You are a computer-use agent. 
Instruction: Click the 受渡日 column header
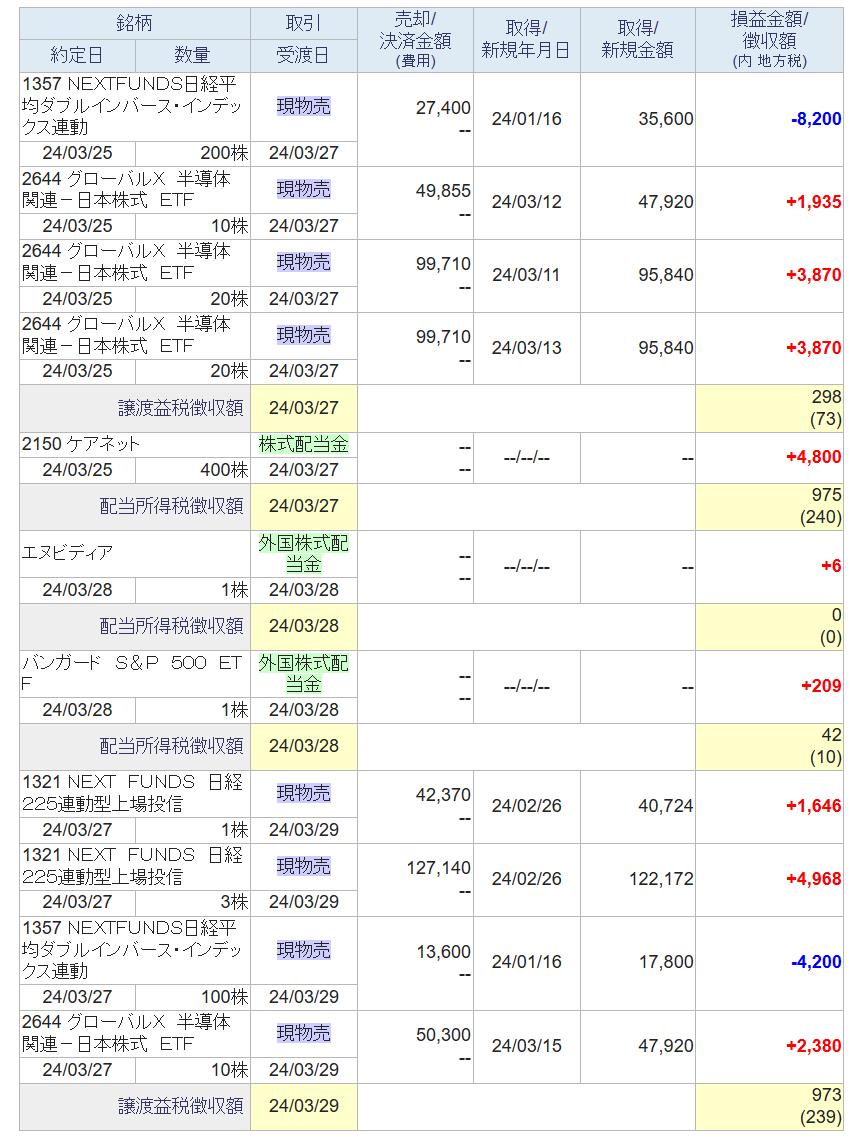click(303, 56)
